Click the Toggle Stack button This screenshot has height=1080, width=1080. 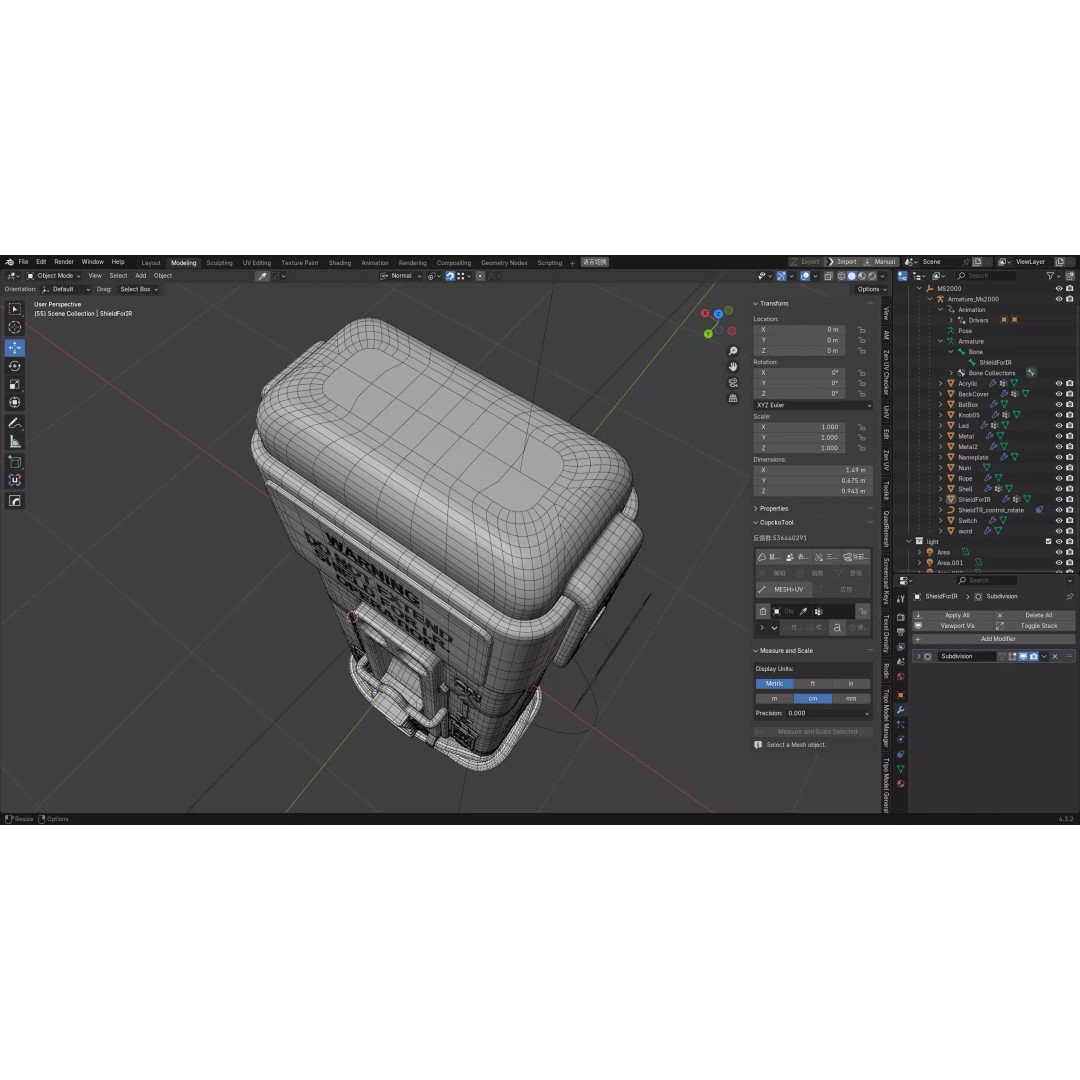pyautogui.click(x=1034, y=626)
